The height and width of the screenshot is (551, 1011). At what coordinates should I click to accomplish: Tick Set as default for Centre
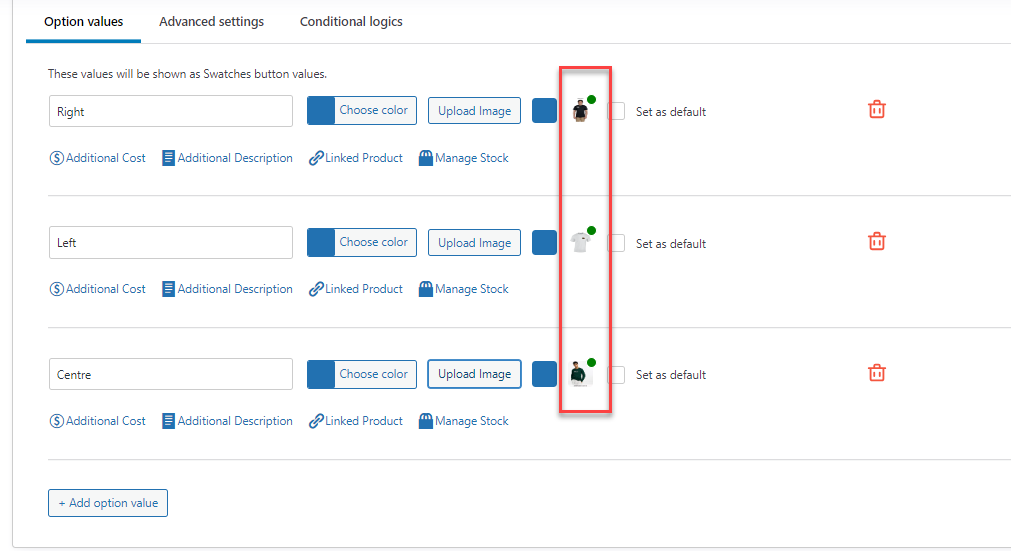pos(617,375)
